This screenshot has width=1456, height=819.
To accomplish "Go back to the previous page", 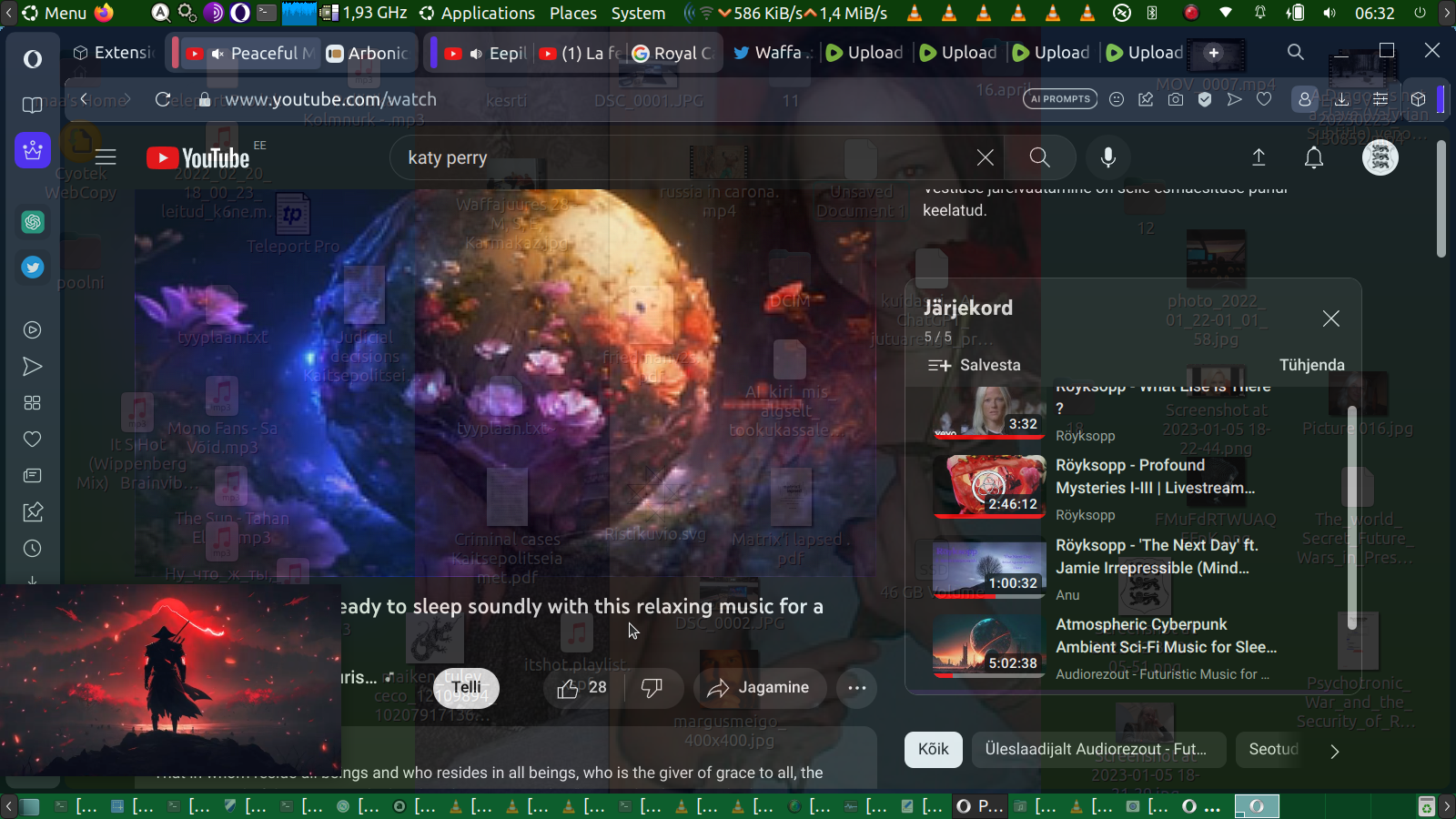I will 84,99.
